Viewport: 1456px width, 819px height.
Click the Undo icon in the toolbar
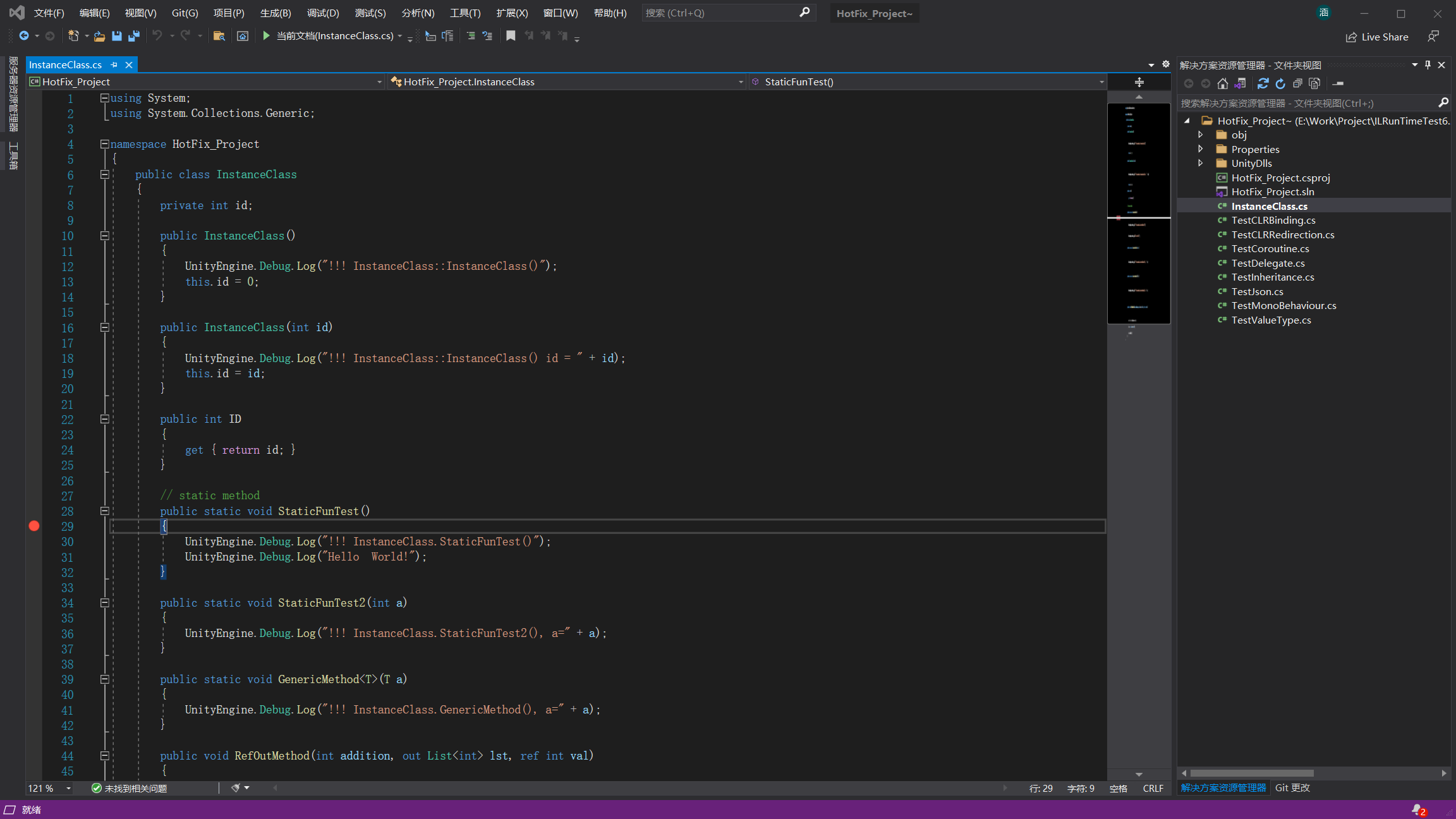(158, 36)
